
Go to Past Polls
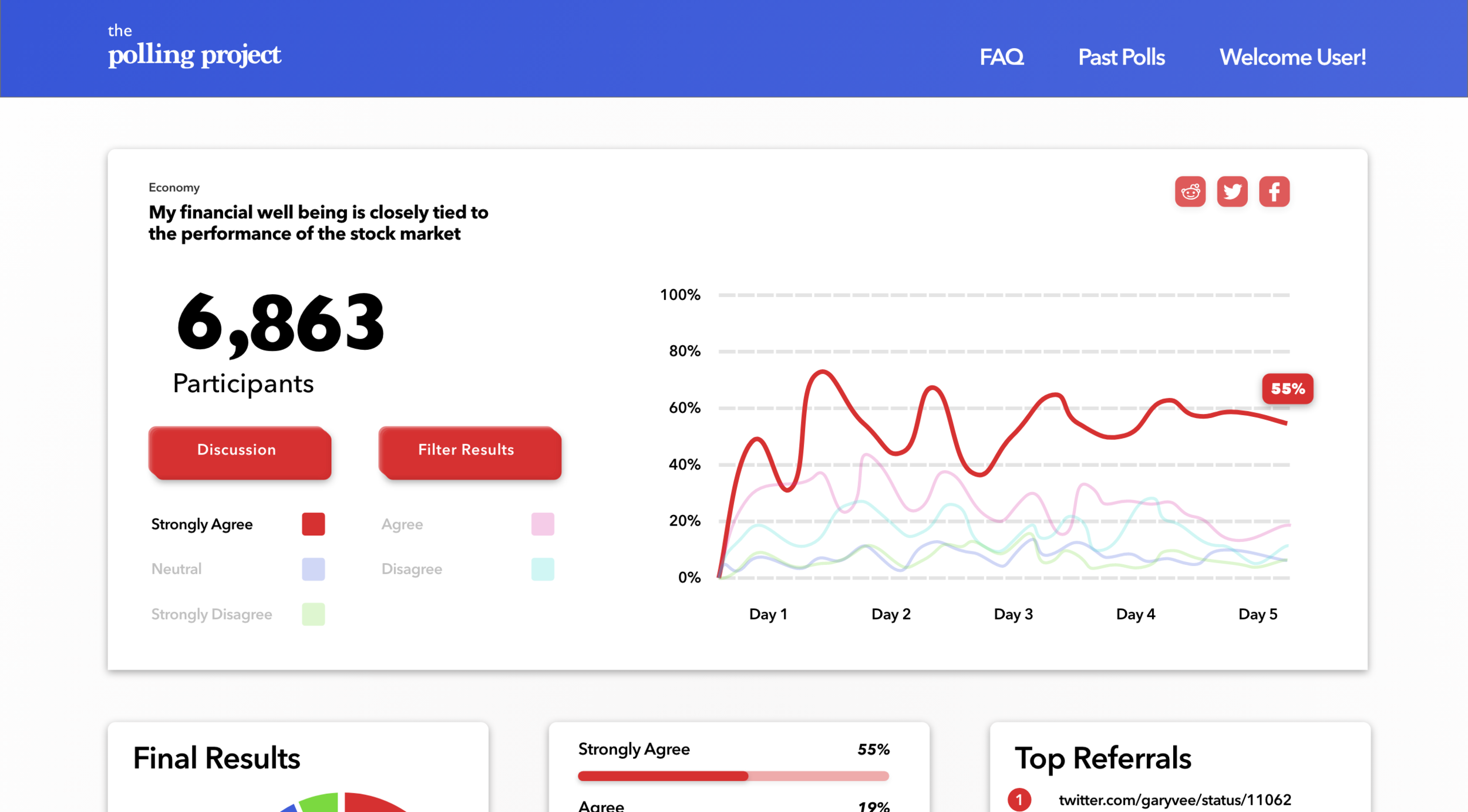click(x=1121, y=58)
